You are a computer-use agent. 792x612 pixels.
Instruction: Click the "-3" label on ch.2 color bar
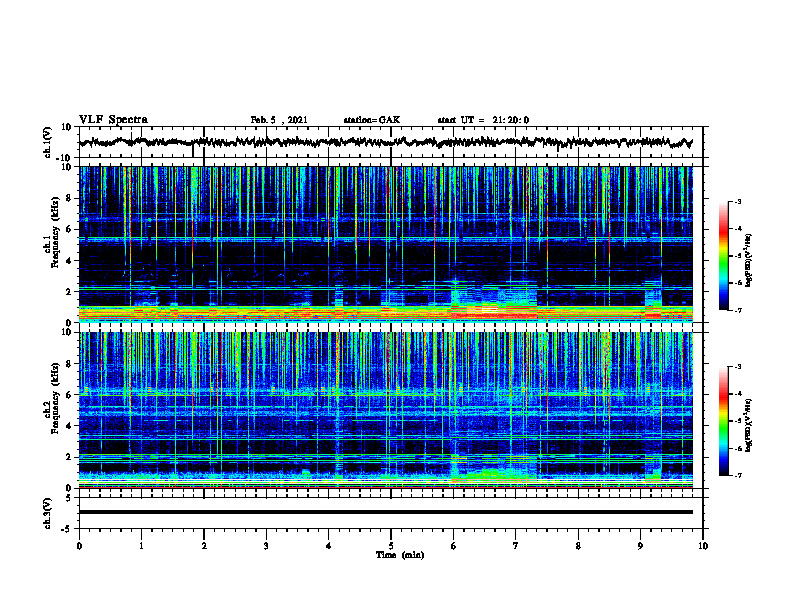(738, 367)
